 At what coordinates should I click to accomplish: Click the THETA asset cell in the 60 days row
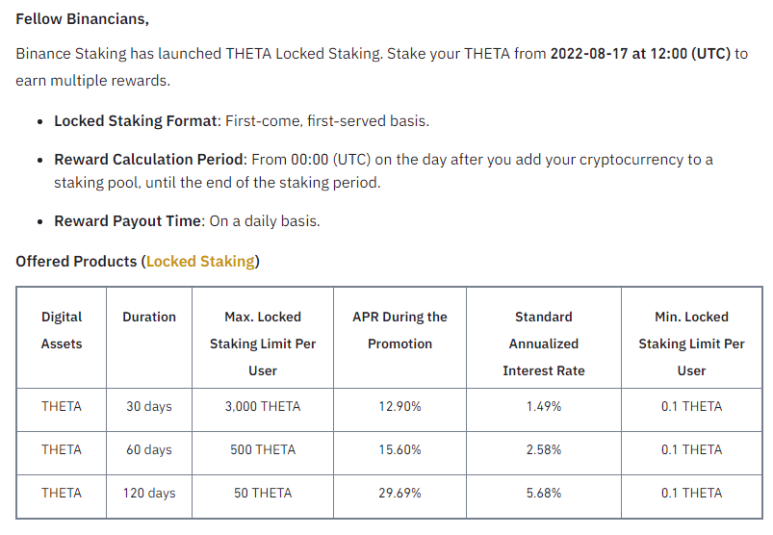tap(62, 450)
